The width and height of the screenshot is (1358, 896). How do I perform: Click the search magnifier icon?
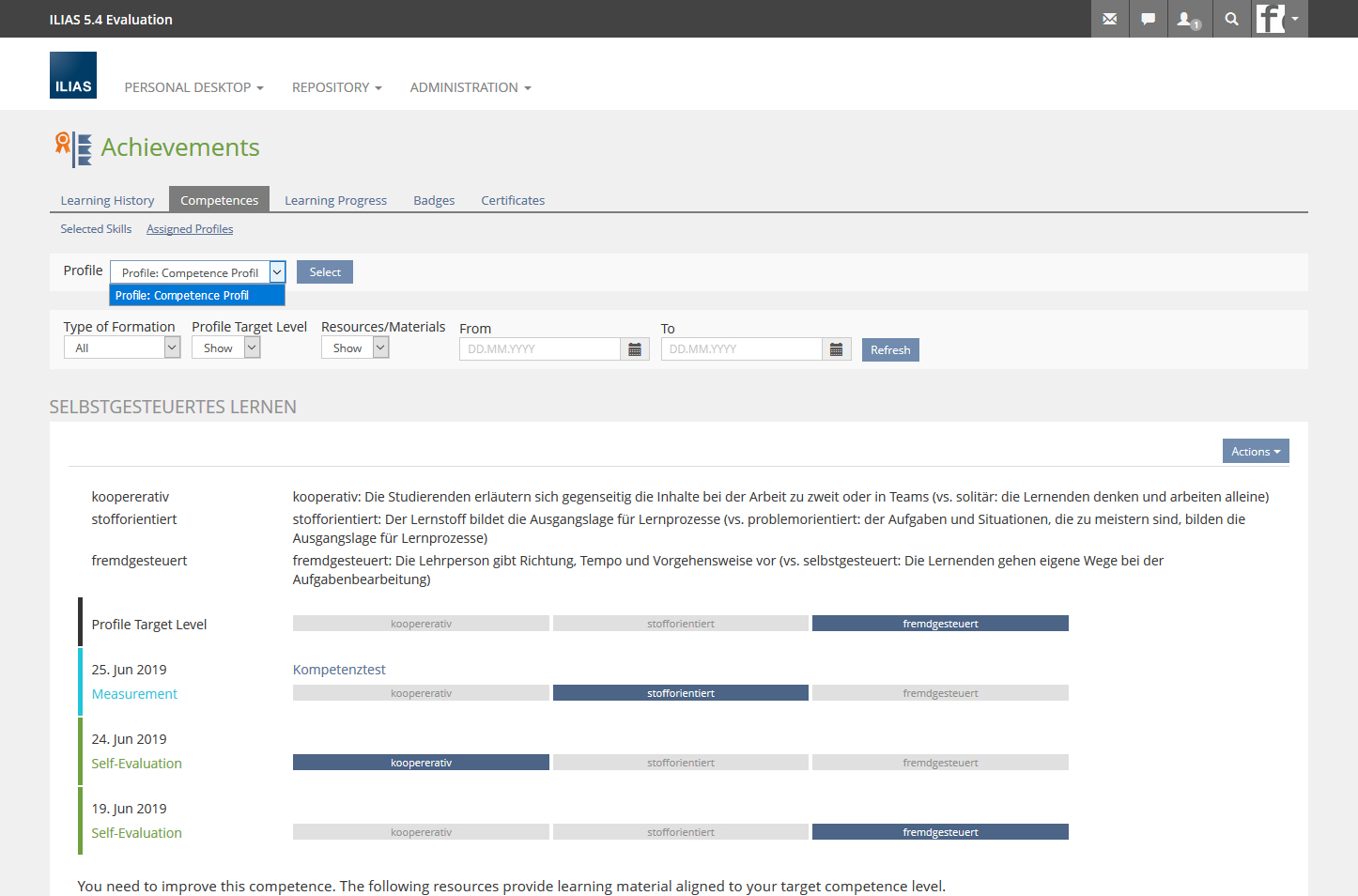(1231, 19)
